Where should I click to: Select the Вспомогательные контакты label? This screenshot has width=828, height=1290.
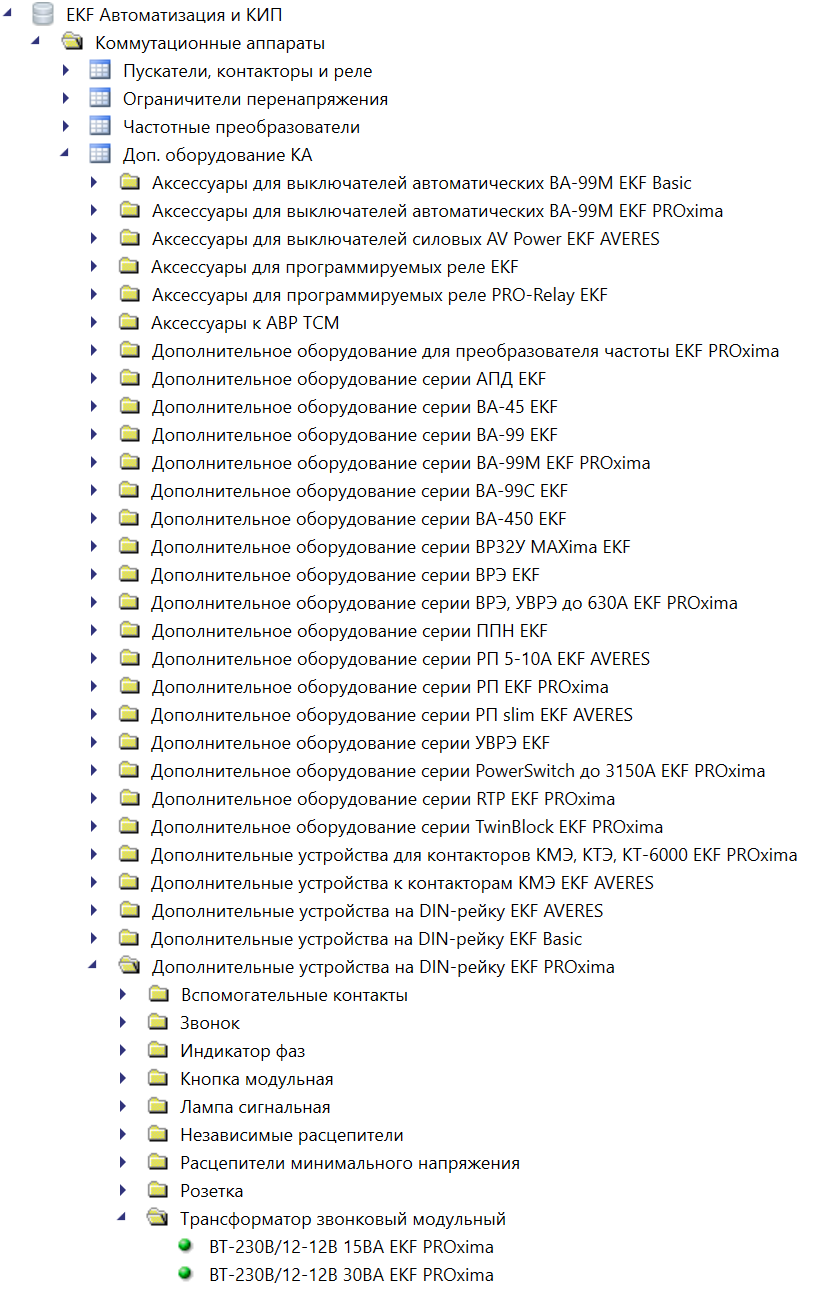(294, 995)
